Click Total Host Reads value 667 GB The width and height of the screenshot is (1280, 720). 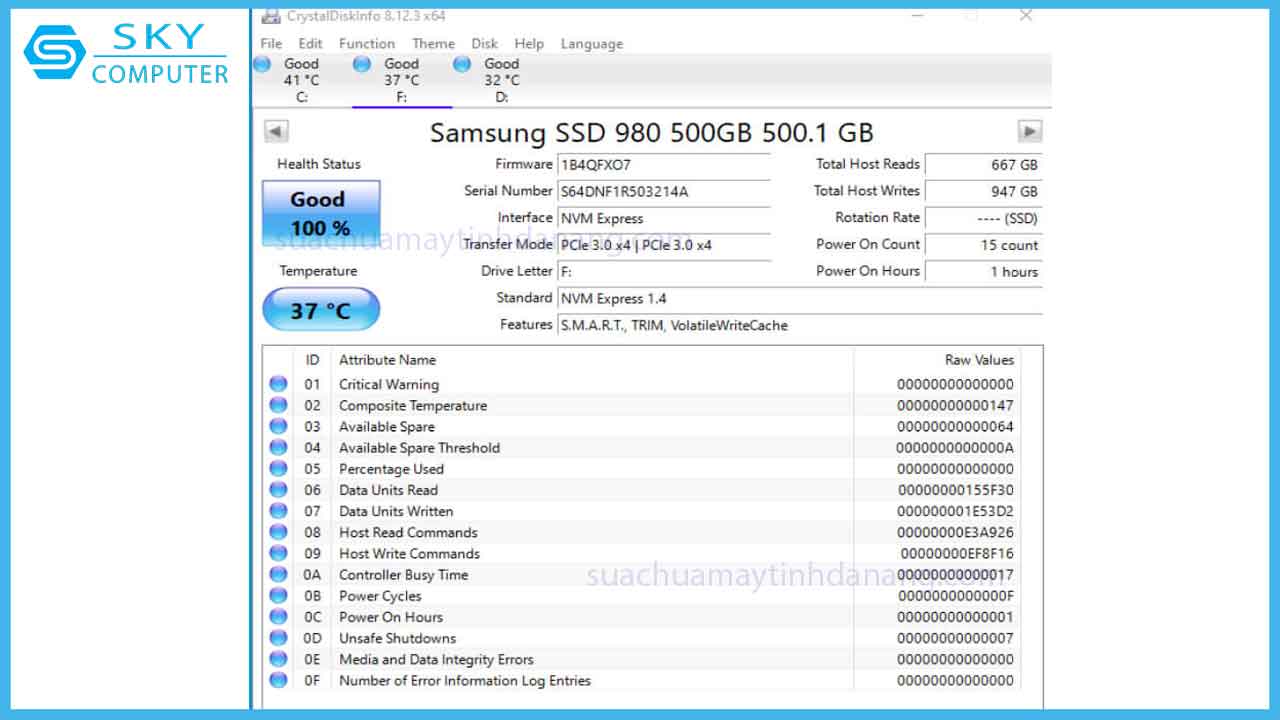pos(983,165)
